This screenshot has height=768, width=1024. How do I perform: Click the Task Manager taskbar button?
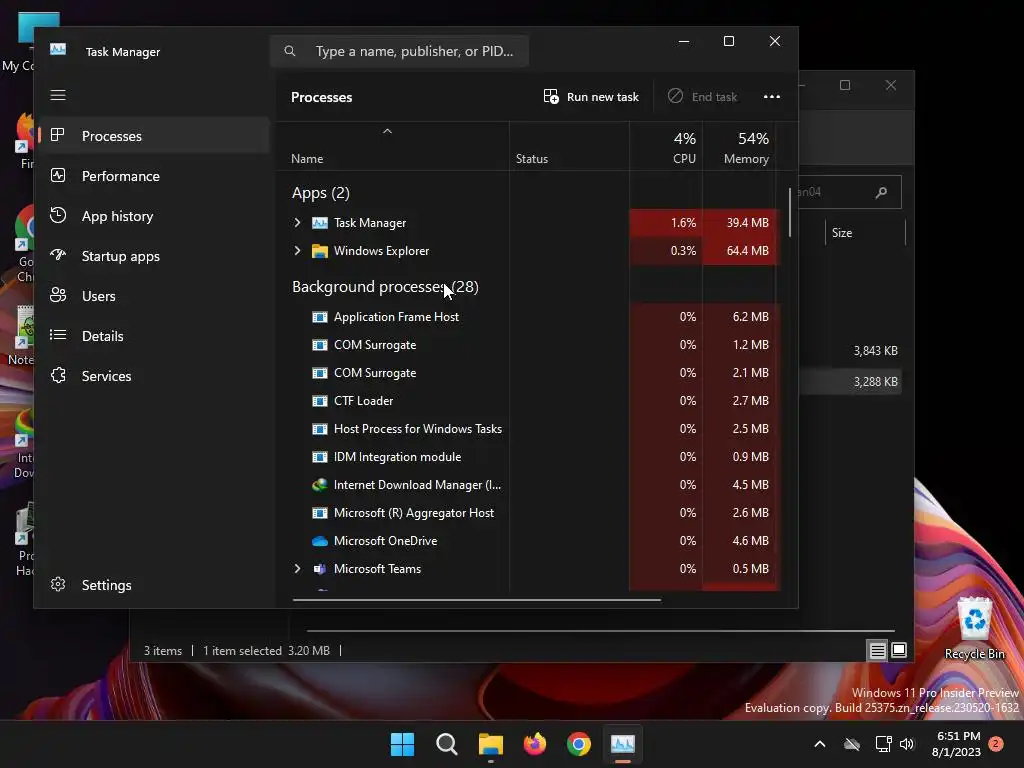(x=622, y=744)
